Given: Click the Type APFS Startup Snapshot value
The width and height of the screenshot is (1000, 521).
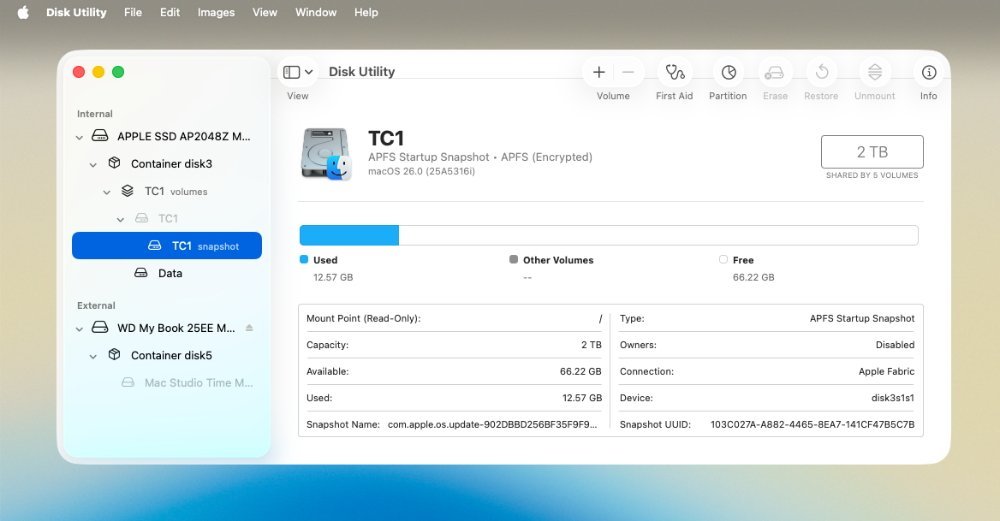Looking at the screenshot, I should [862, 318].
